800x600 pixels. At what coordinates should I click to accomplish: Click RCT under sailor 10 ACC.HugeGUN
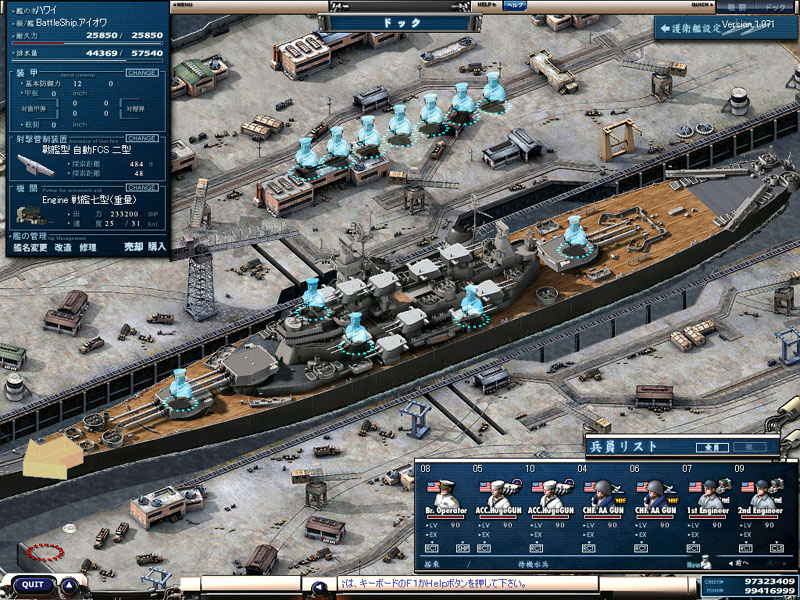click(536, 548)
